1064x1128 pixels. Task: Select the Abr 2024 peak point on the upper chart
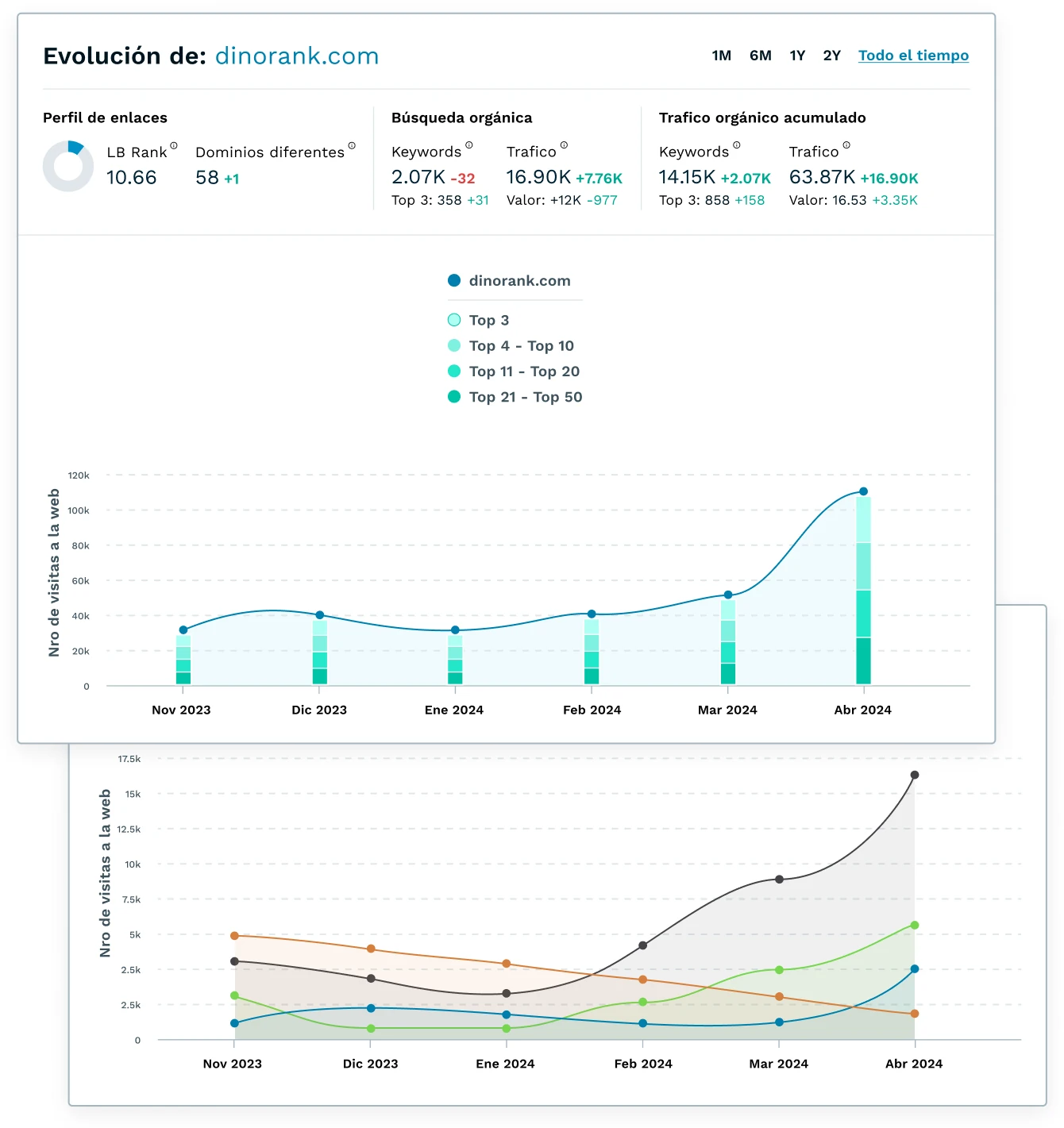click(864, 491)
